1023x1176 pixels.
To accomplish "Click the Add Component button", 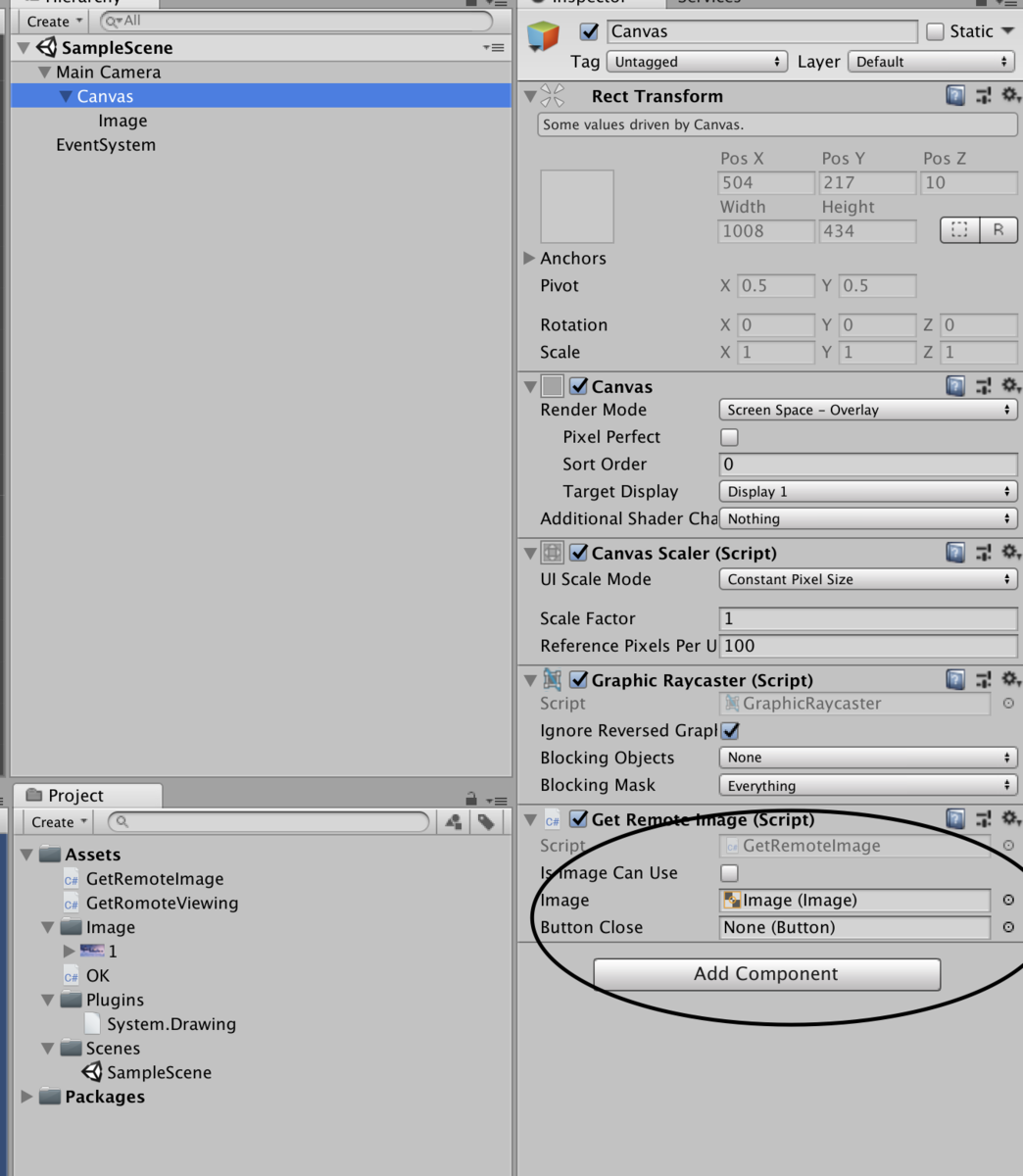I will [x=766, y=974].
